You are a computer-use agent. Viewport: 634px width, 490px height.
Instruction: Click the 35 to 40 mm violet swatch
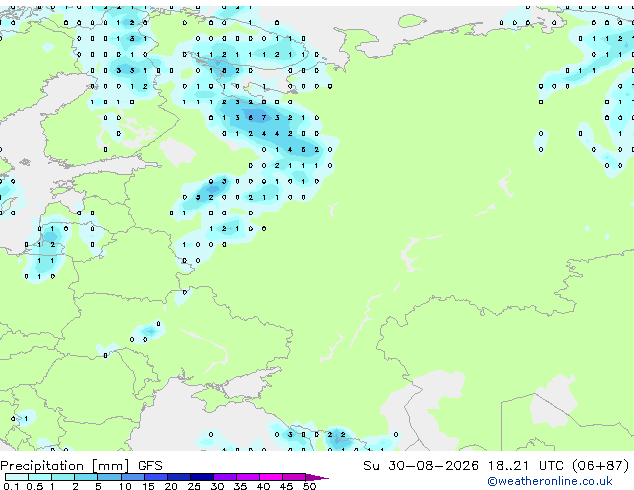248,477
